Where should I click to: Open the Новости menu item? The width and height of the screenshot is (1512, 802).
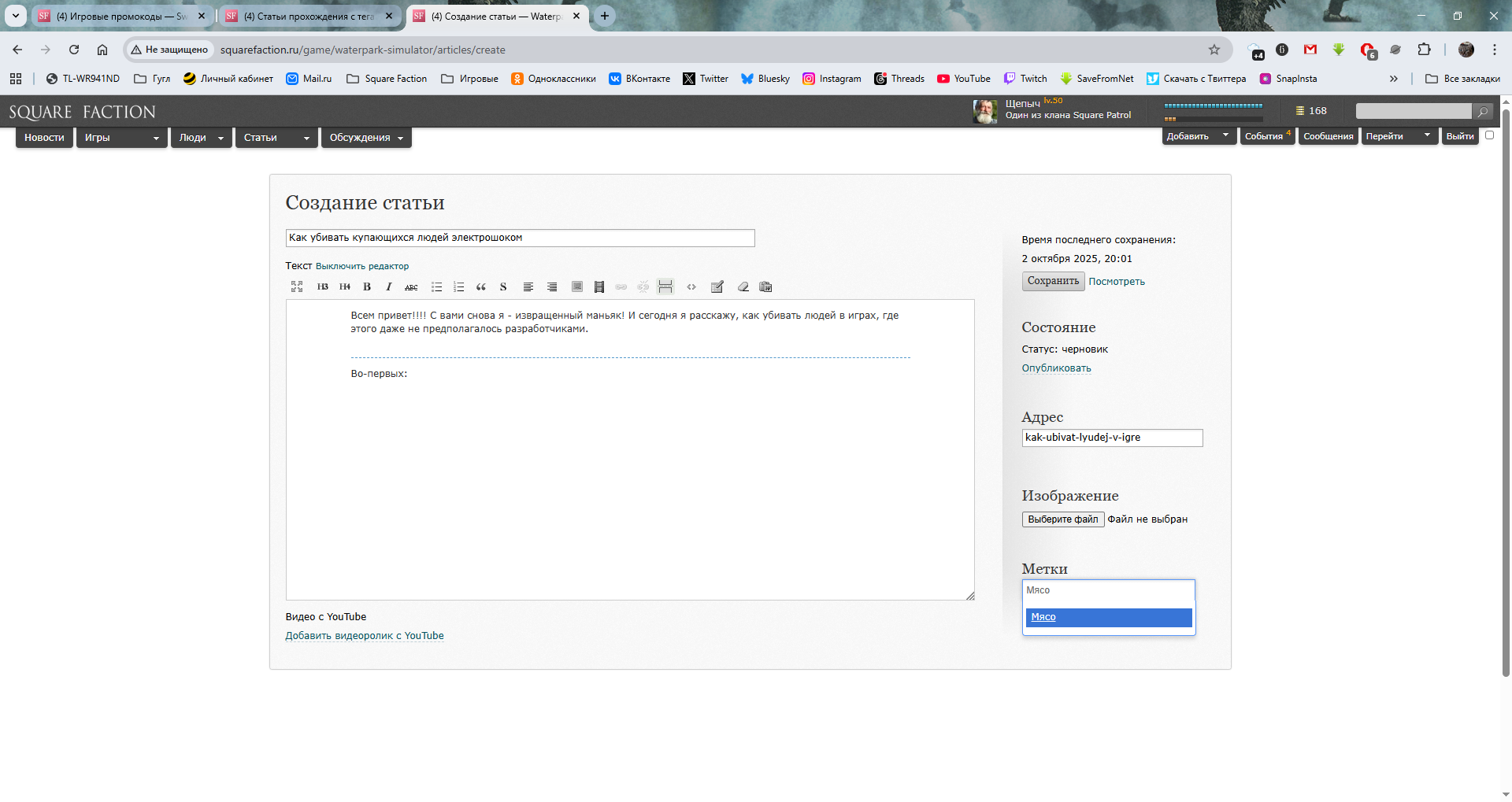click(x=44, y=138)
